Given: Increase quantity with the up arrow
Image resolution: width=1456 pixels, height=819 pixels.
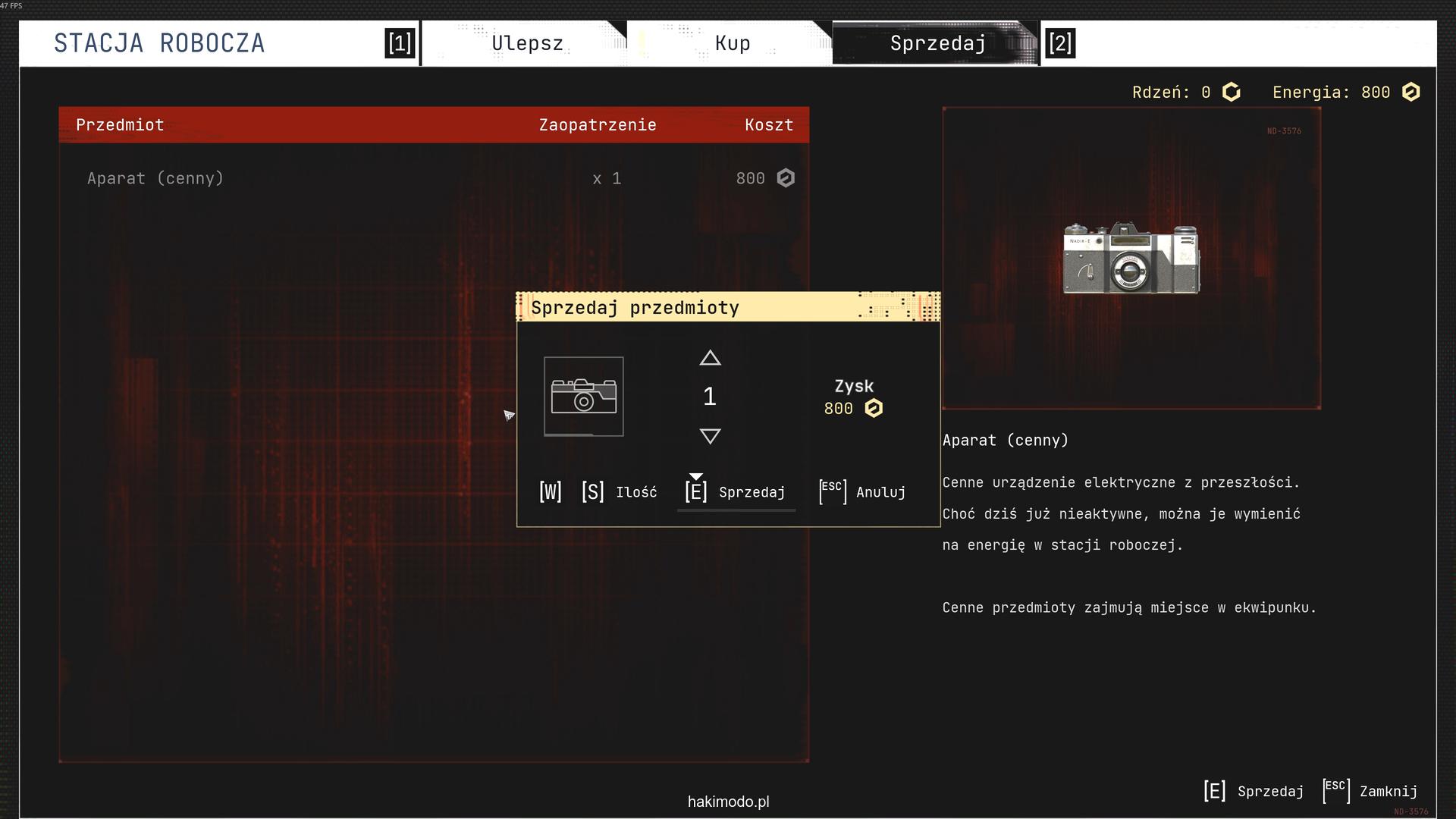Looking at the screenshot, I should pos(710,358).
